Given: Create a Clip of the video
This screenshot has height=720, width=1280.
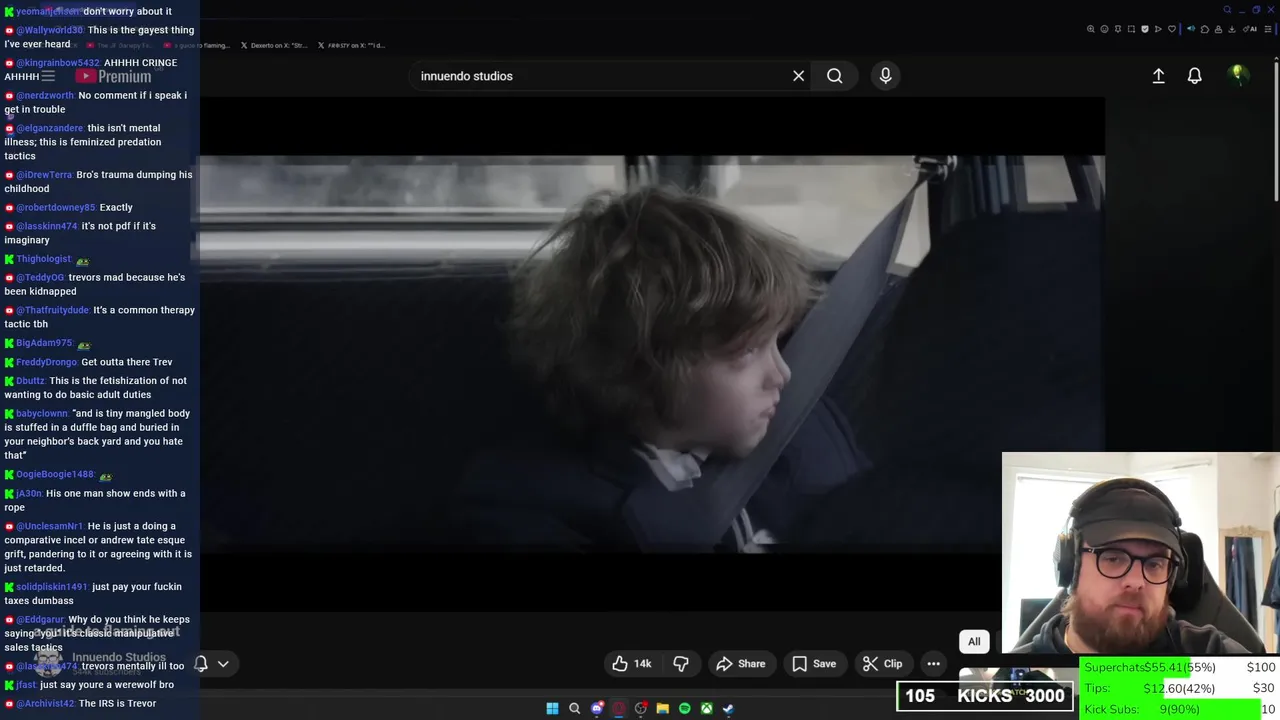Looking at the screenshot, I should coord(883,663).
